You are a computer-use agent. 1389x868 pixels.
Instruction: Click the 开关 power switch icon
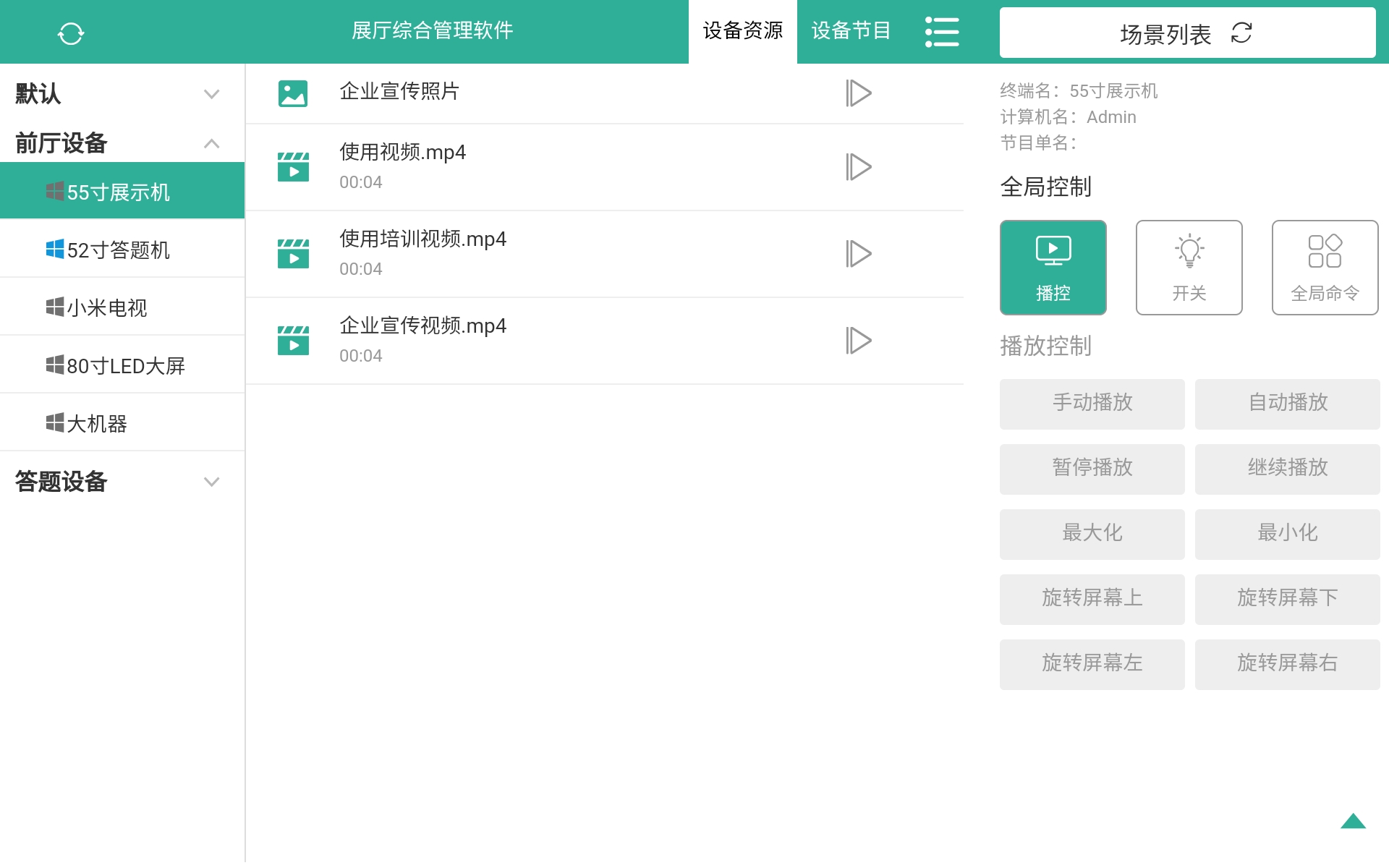[1189, 266]
